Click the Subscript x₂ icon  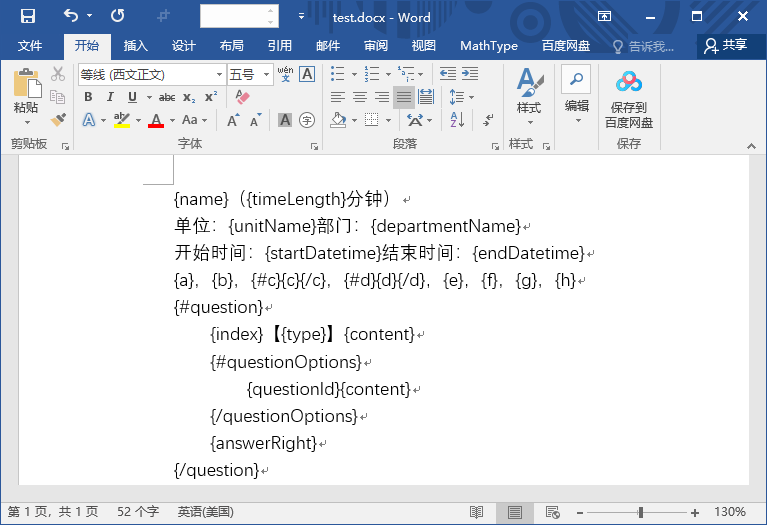point(189,97)
